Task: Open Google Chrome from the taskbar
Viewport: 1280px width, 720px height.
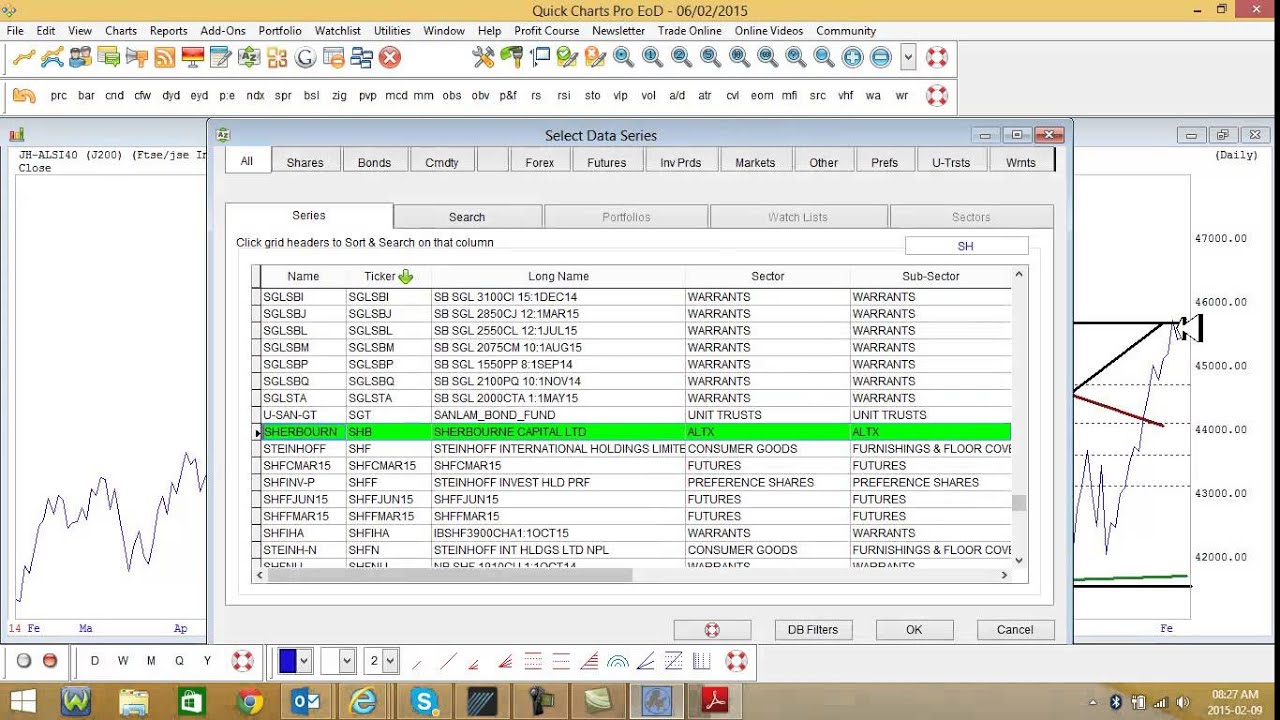Action: [249, 702]
